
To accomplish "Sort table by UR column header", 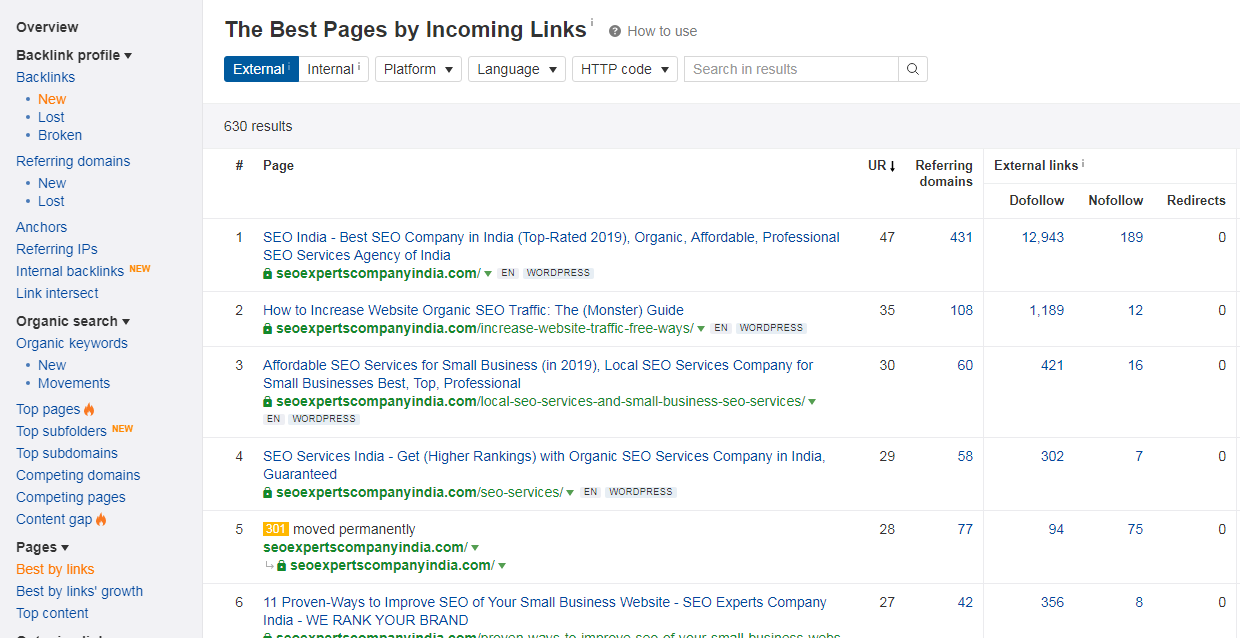I will pyautogui.click(x=881, y=165).
